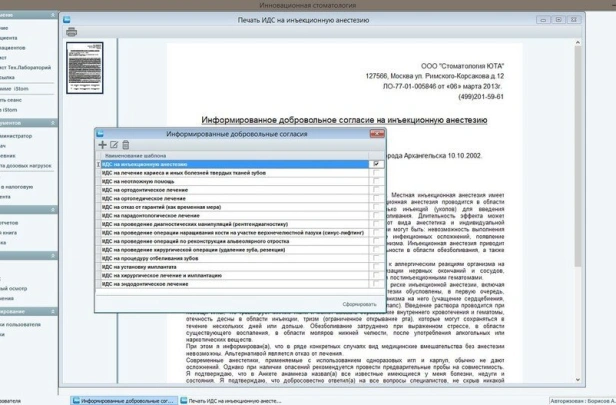
Task: Edit the selected consent template
Action: click(114, 146)
